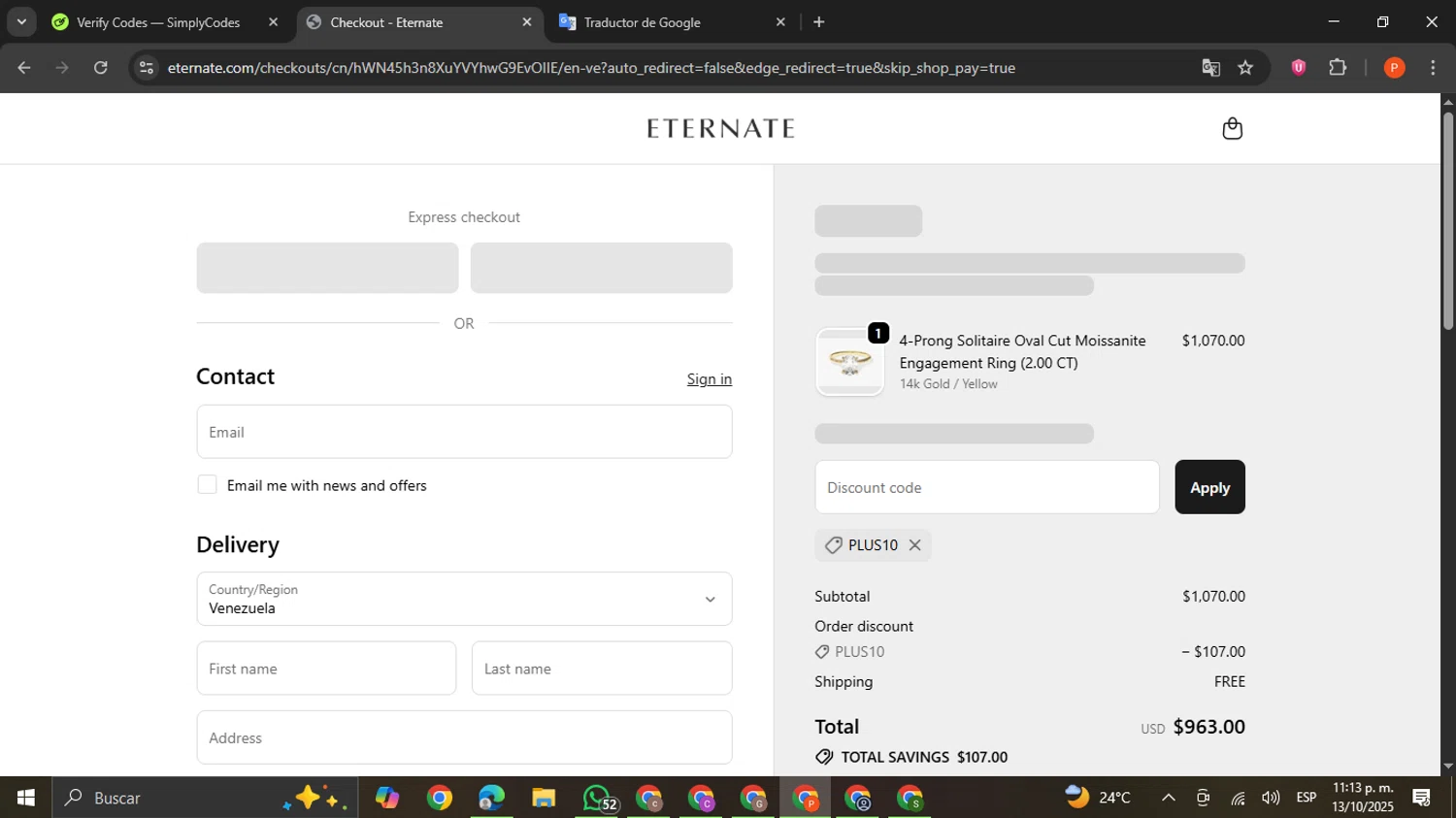The width and height of the screenshot is (1456, 818).
Task: Open Microsoft Edge from the taskbar
Action: pos(491,798)
